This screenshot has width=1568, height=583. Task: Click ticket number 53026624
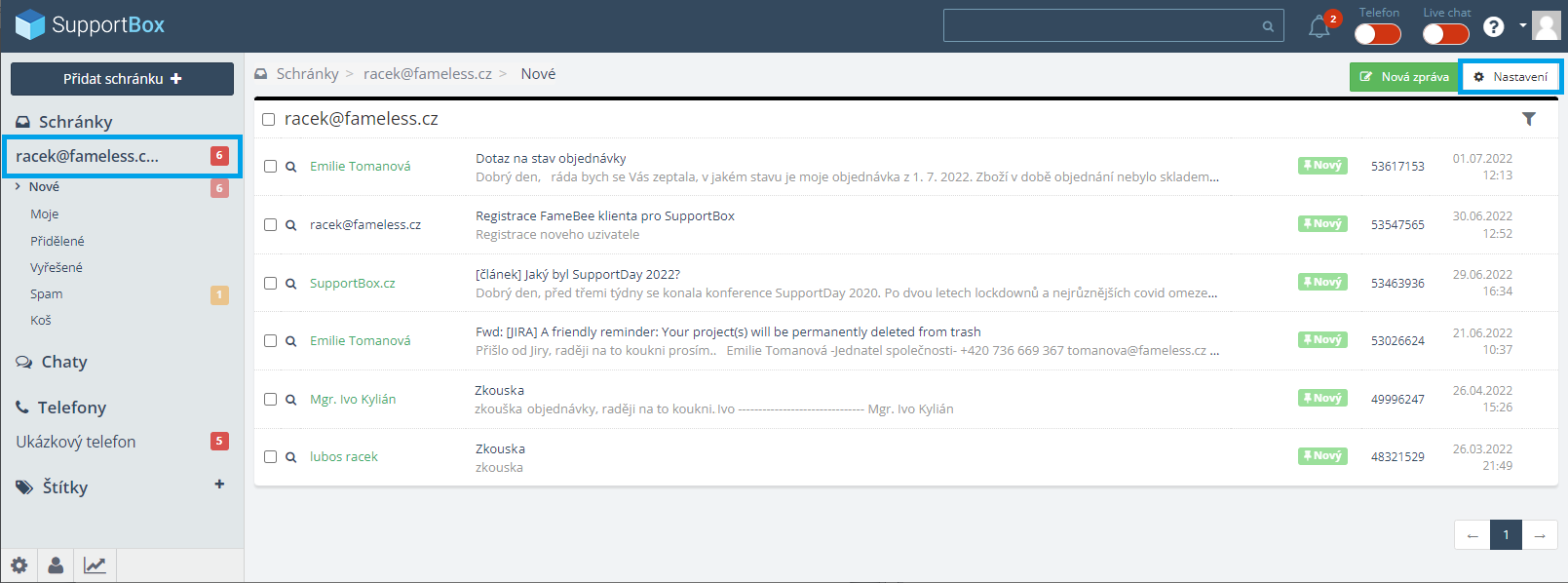tap(1397, 341)
